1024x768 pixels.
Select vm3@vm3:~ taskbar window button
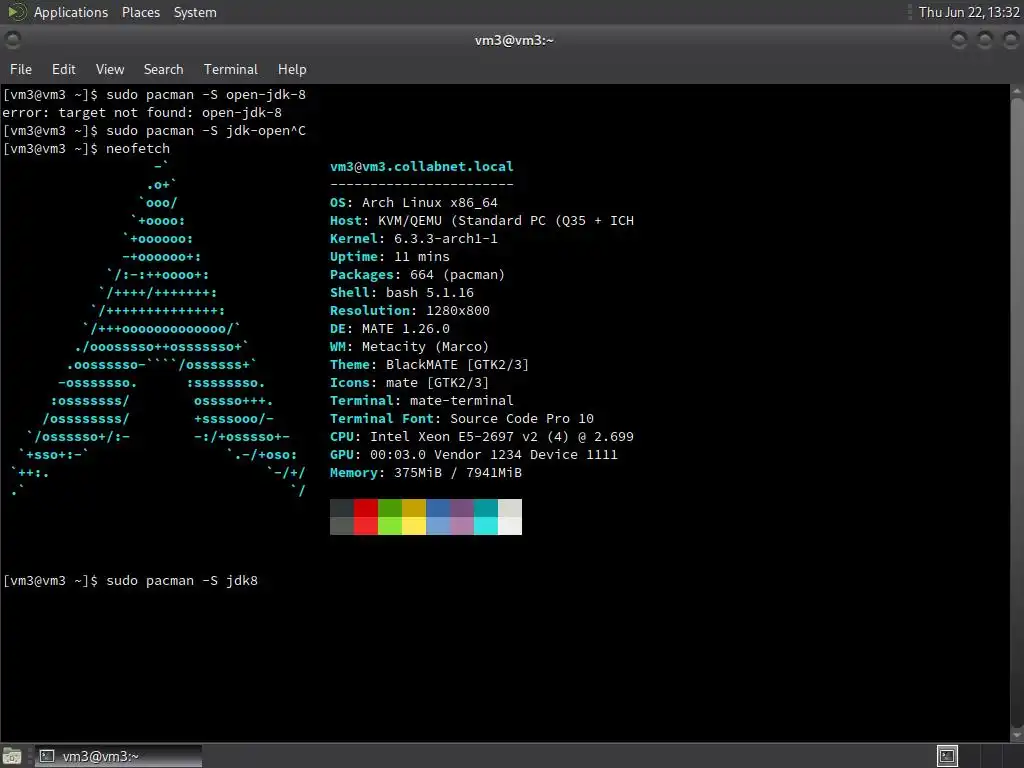tap(118, 756)
